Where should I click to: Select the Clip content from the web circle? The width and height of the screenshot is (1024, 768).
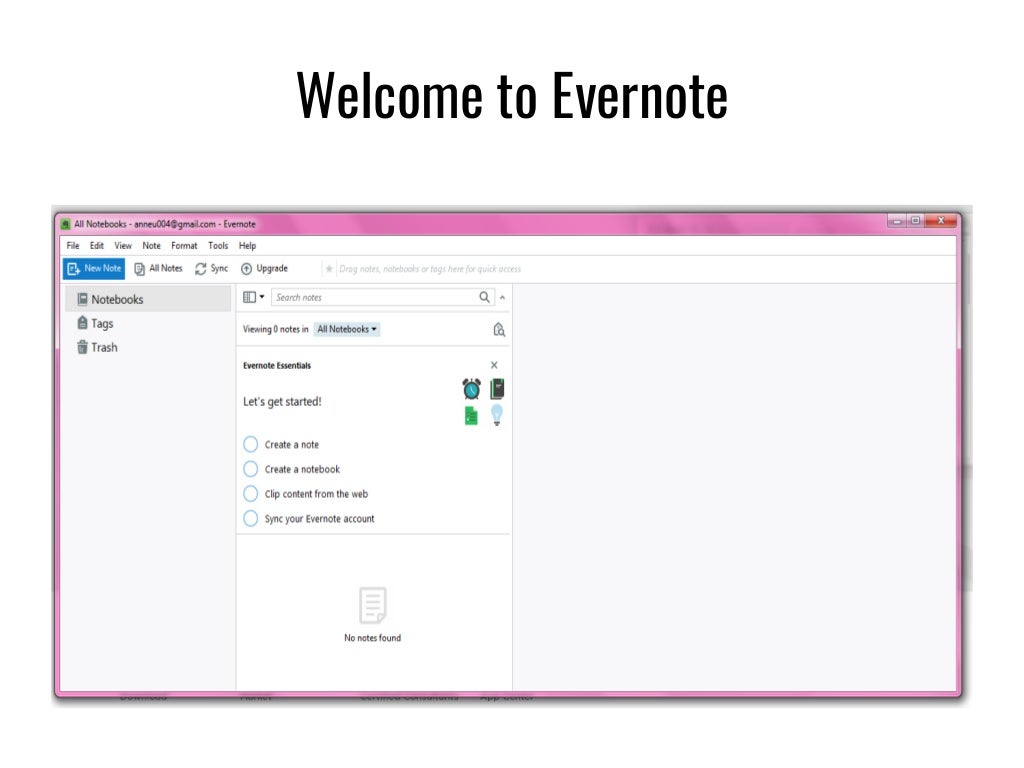(x=251, y=494)
